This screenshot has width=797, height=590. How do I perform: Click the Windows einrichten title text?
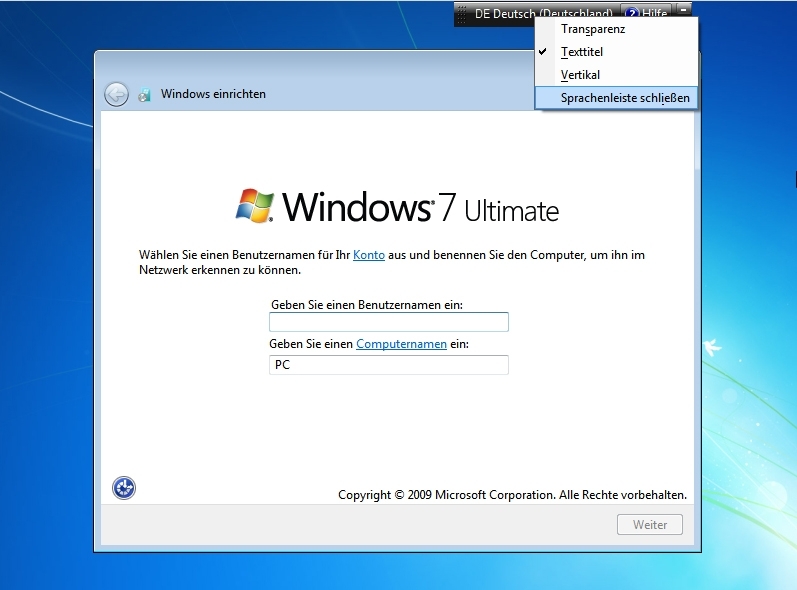[x=213, y=94]
